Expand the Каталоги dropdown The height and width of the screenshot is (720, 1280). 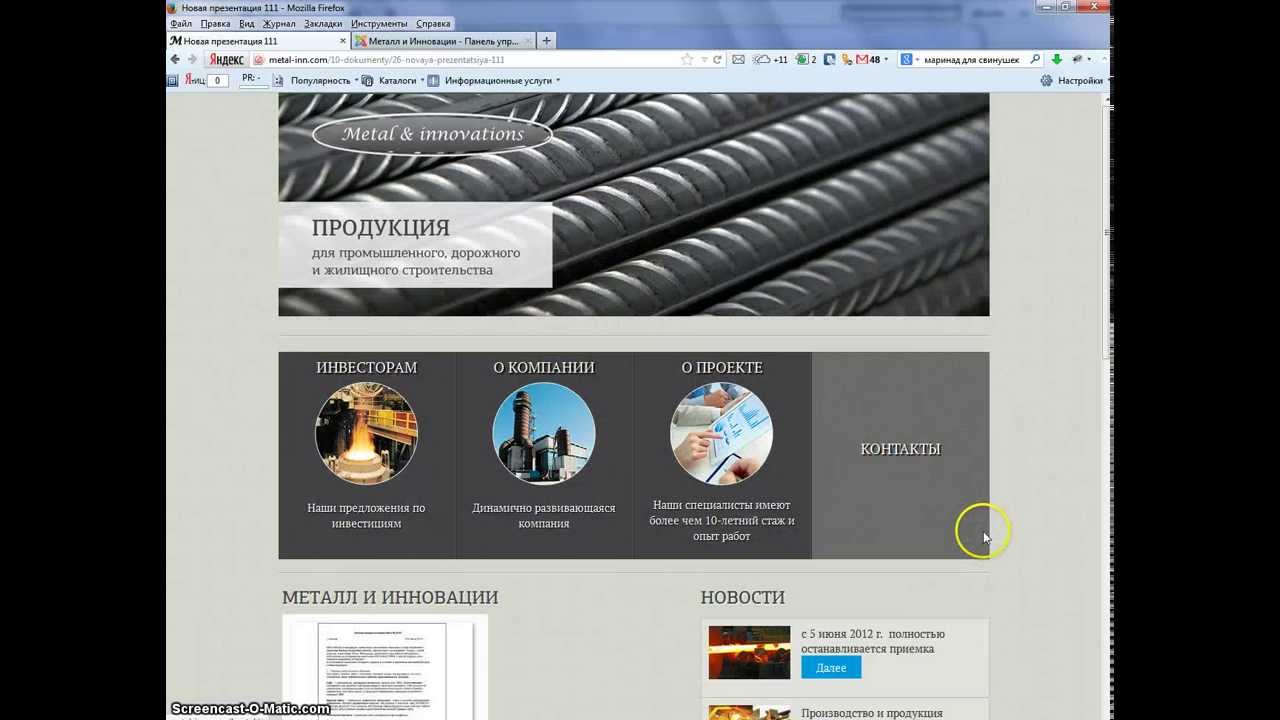click(423, 80)
